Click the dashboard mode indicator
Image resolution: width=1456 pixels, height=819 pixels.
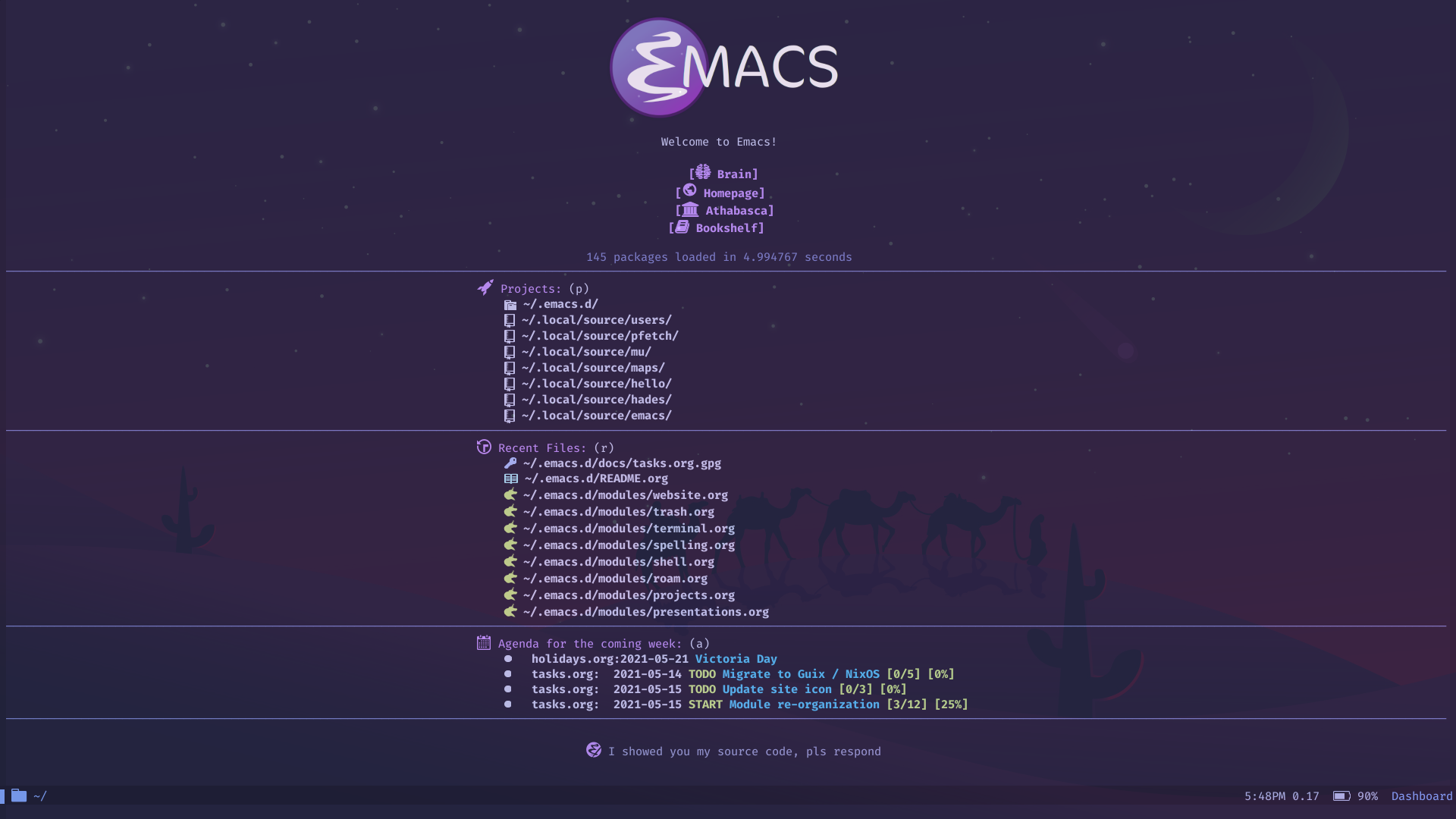coord(1421,795)
